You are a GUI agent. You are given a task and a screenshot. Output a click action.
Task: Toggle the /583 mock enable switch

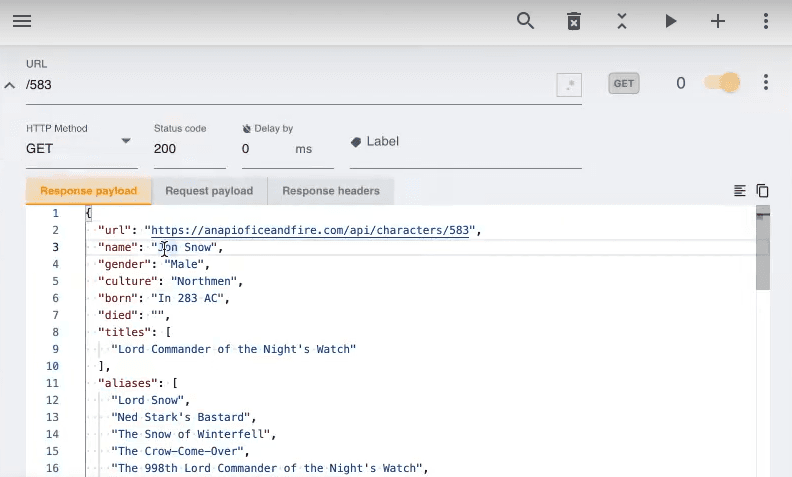pos(722,83)
